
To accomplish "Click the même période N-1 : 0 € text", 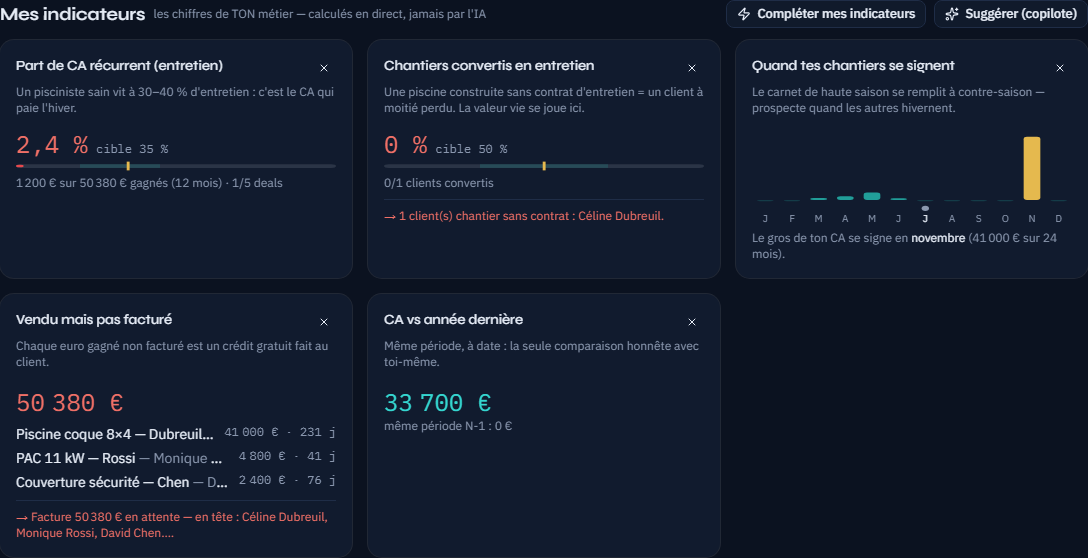I will [448, 426].
